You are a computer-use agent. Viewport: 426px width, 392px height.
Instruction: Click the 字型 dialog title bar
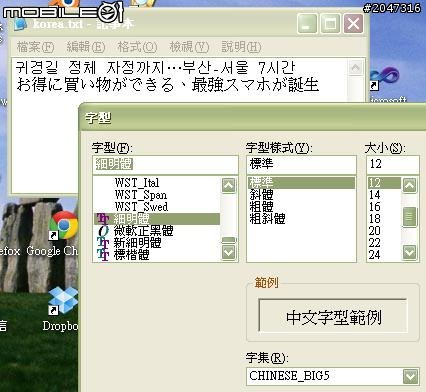coord(253,118)
